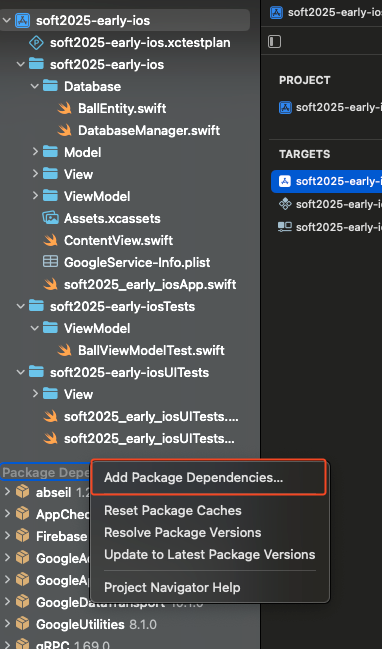Open Project Navigator Help
Image resolution: width=382 pixels, height=649 pixels.
coord(172,587)
